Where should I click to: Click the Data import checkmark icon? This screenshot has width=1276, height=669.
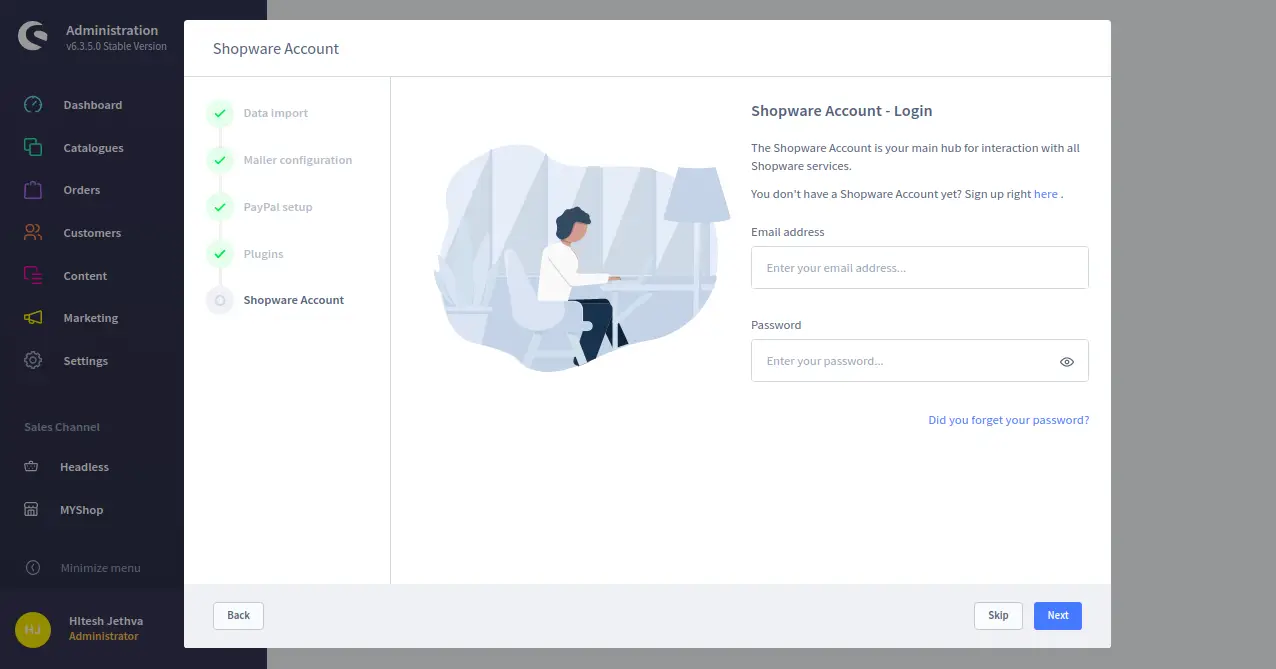(x=220, y=113)
